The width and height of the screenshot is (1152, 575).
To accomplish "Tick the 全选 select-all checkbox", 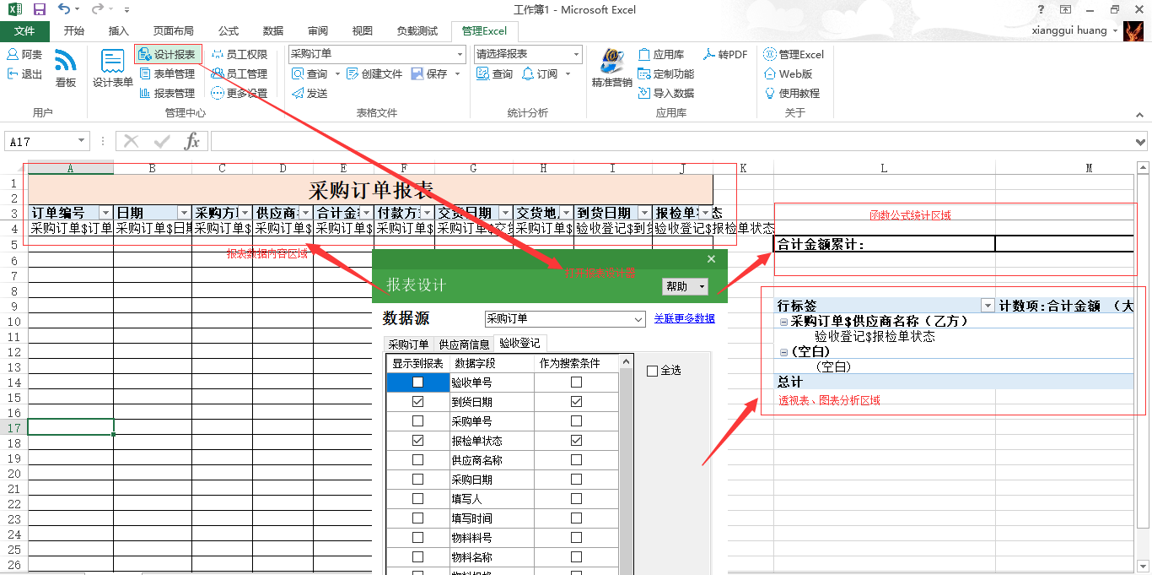I will click(x=652, y=371).
